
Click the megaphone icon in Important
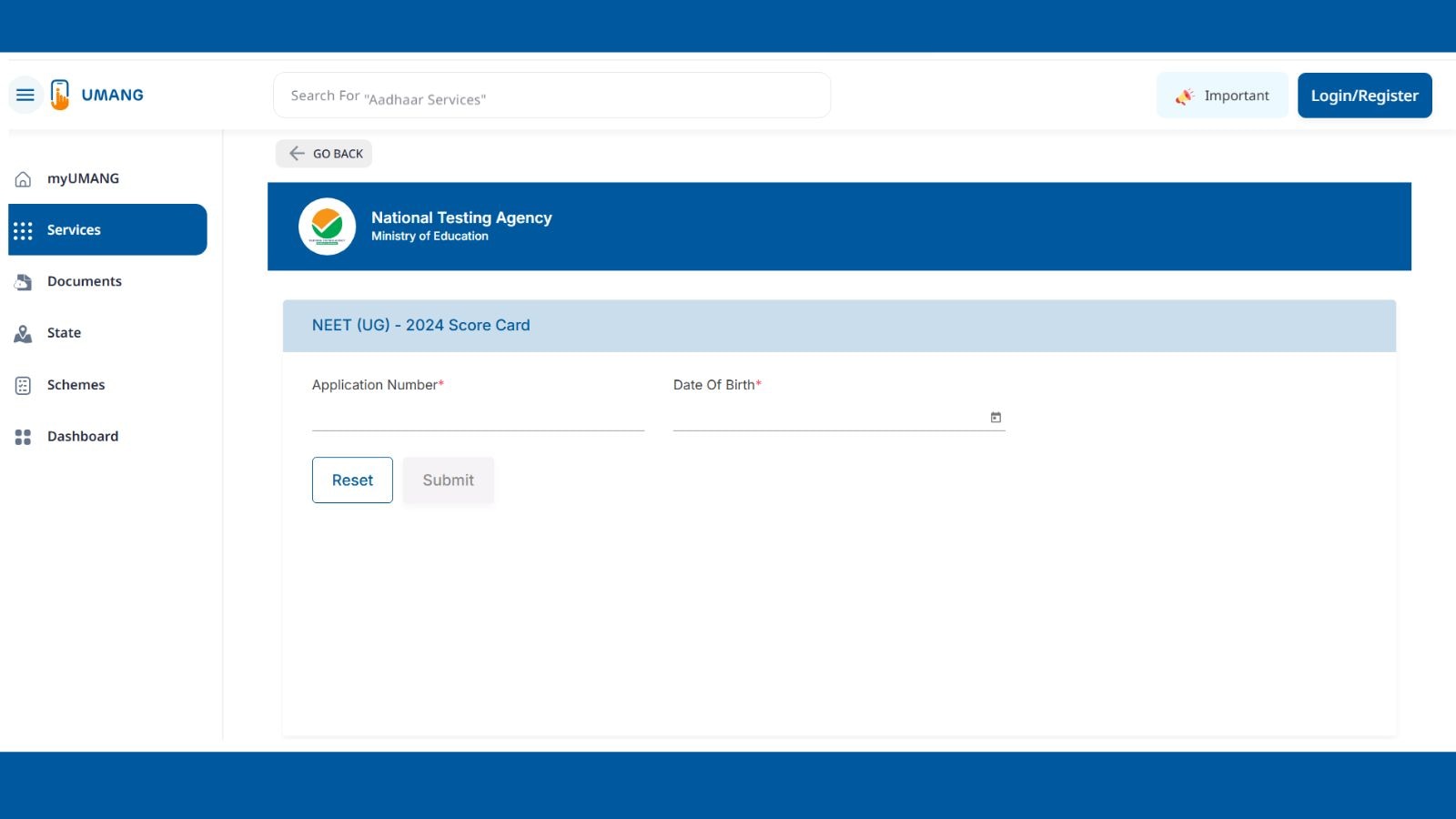coord(1184,96)
